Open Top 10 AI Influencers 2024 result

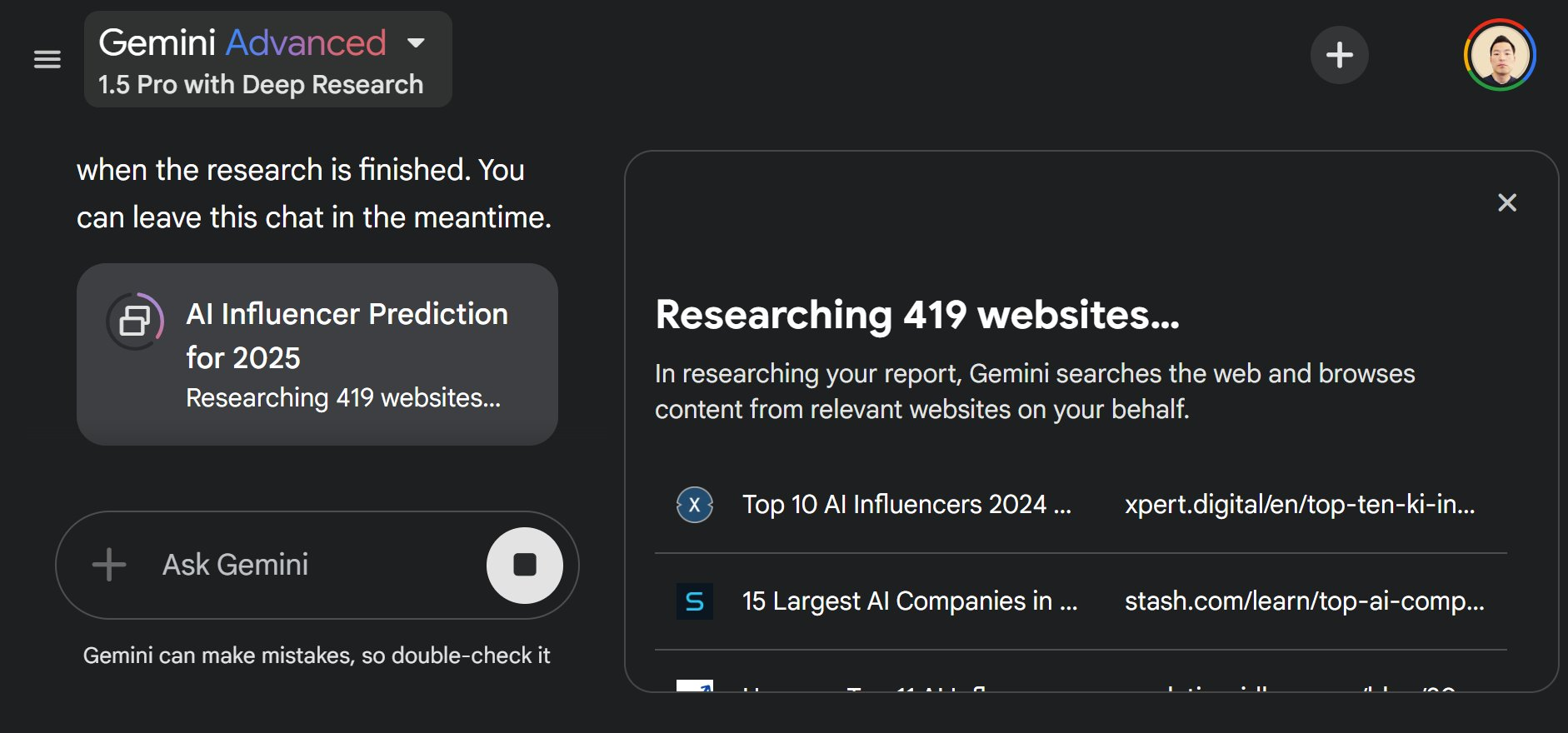point(906,505)
